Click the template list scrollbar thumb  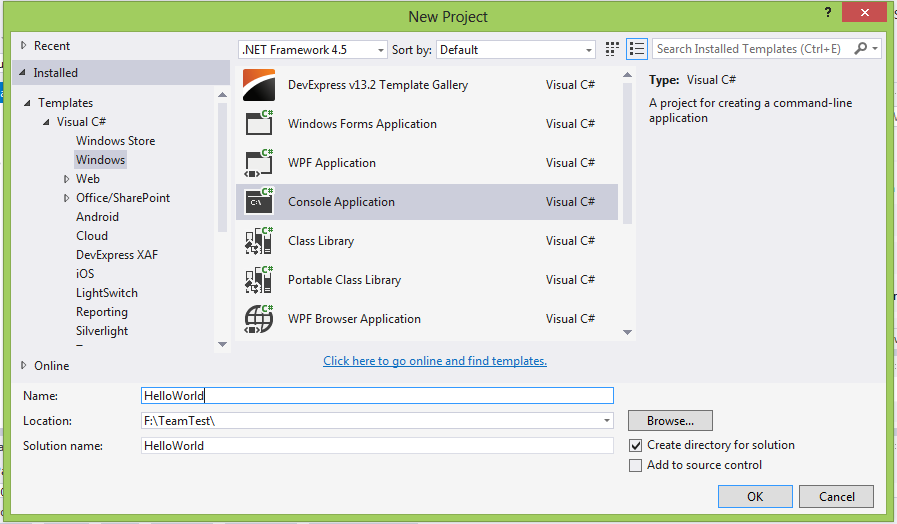628,153
